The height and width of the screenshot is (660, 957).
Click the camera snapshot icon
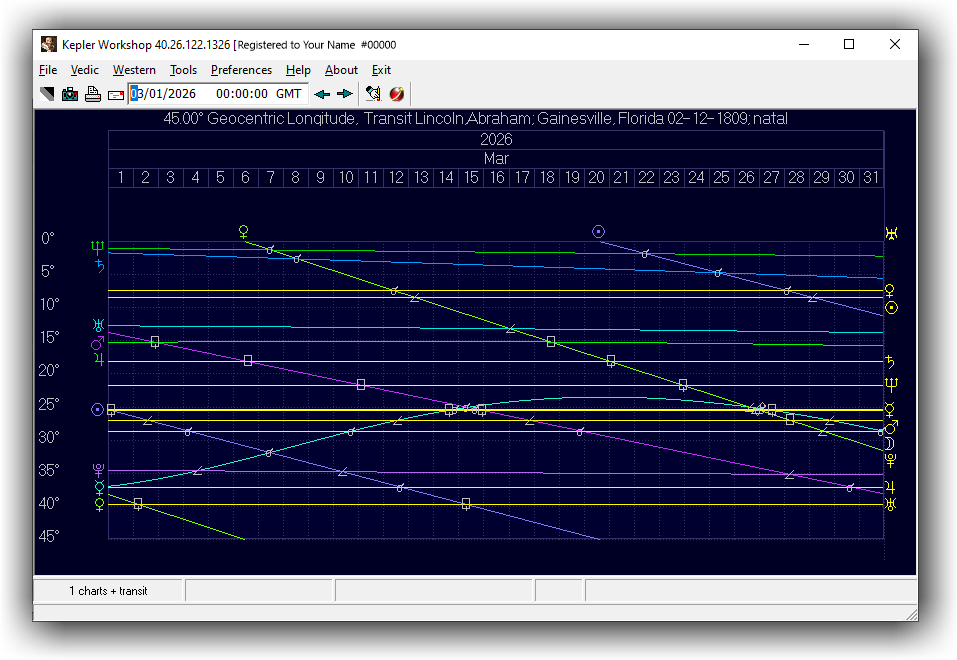(69, 94)
